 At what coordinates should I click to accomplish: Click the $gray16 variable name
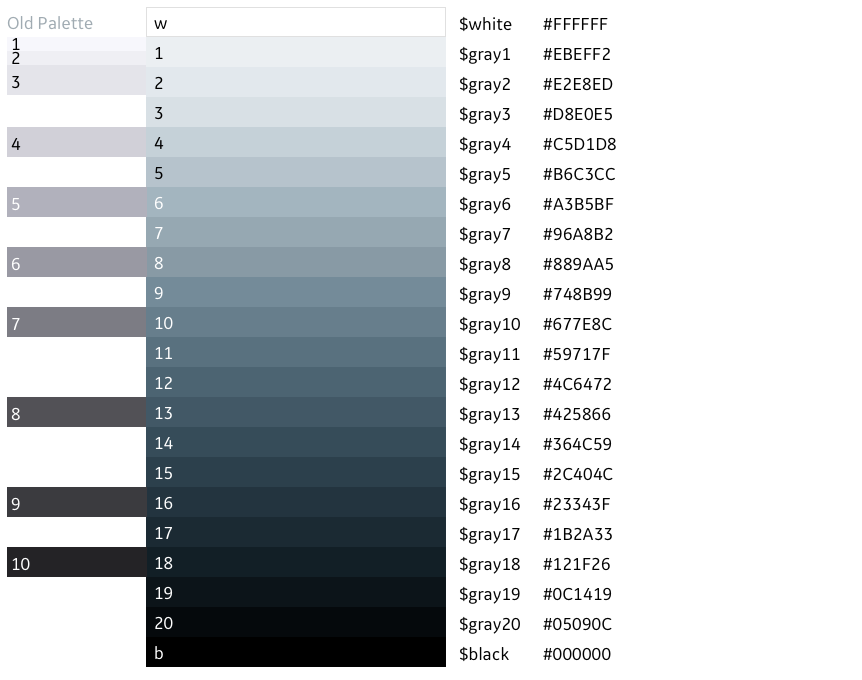point(490,504)
